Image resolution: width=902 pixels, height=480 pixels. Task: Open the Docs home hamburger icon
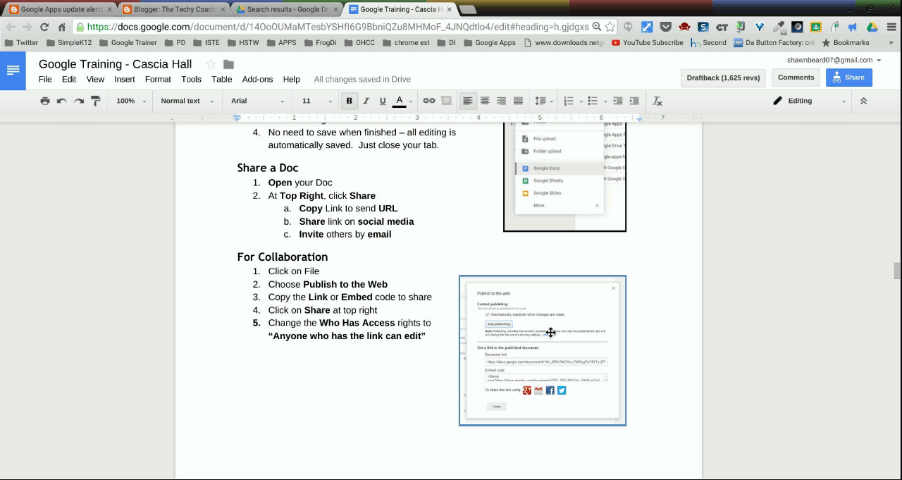point(13,70)
